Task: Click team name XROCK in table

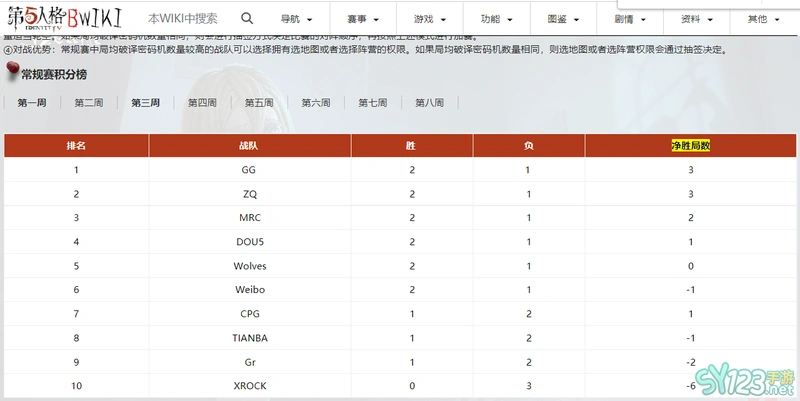Action: point(250,386)
